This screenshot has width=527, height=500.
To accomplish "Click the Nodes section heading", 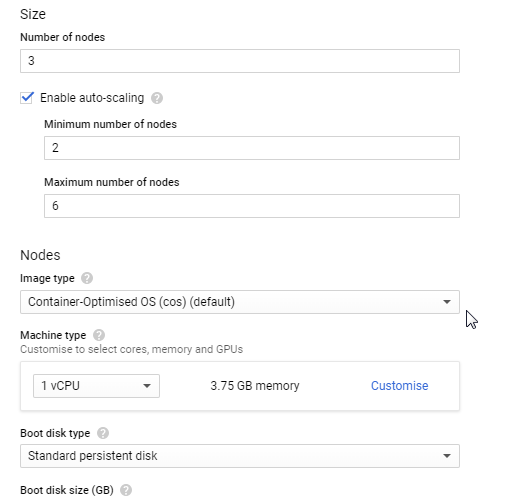I will [40, 255].
